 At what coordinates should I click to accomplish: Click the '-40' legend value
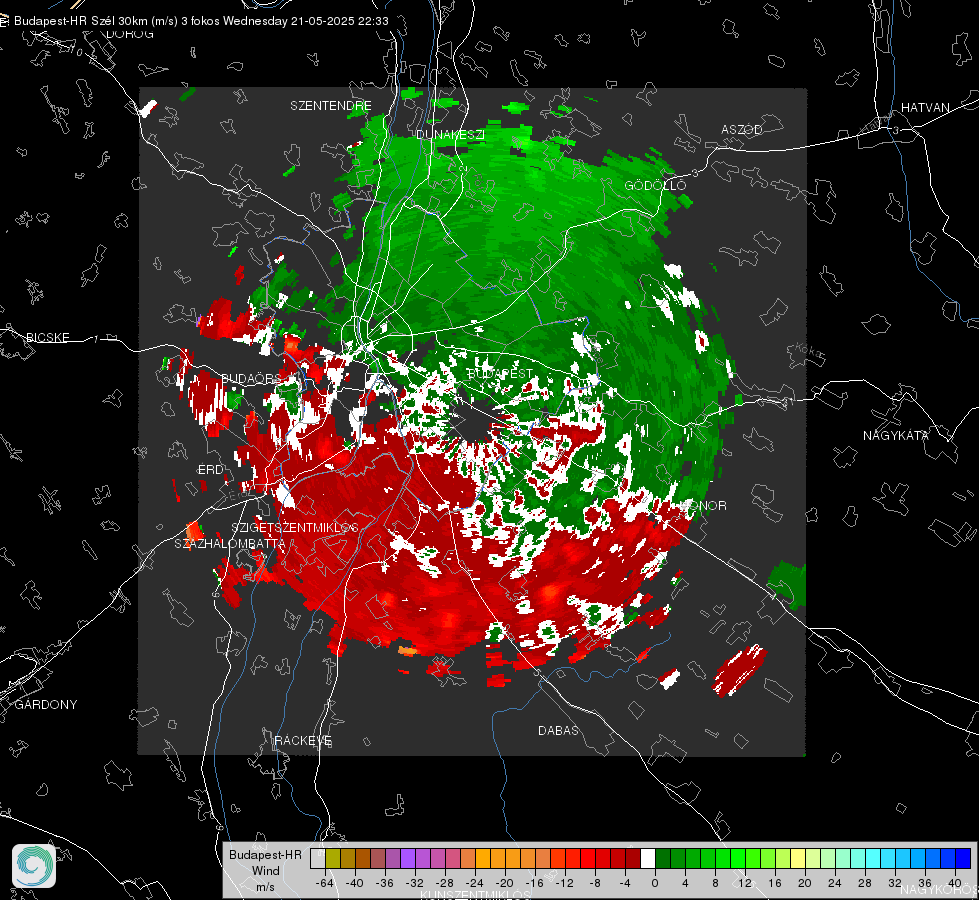pyautogui.click(x=354, y=883)
